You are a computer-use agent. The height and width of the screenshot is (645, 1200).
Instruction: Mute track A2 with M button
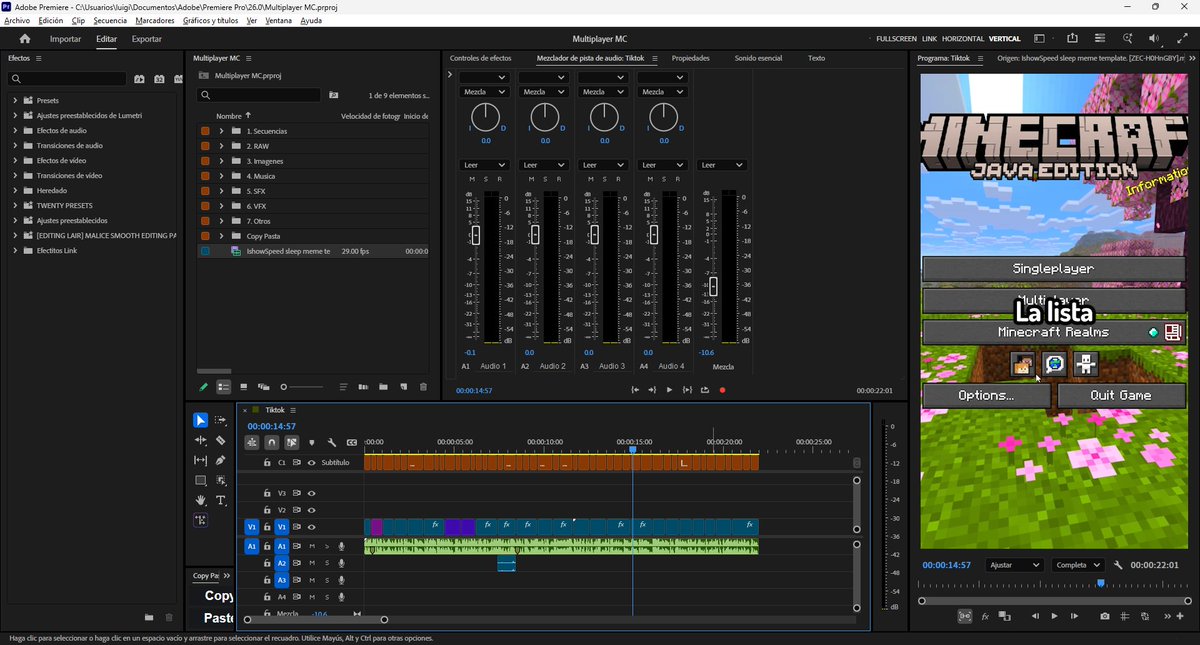pyautogui.click(x=312, y=563)
